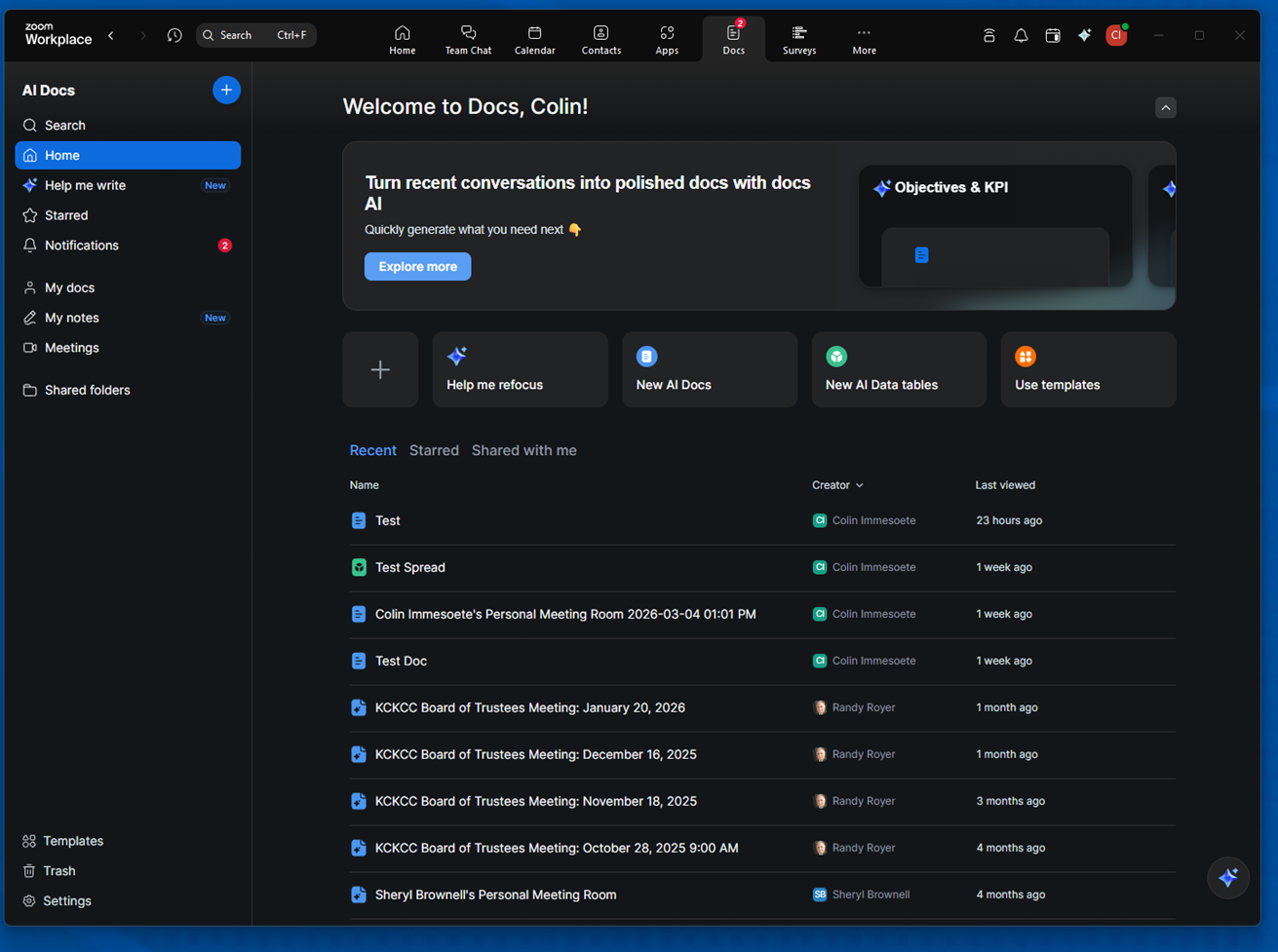Open Shared folders in the sidebar
The height and width of the screenshot is (952, 1278).
pyautogui.click(x=128, y=390)
